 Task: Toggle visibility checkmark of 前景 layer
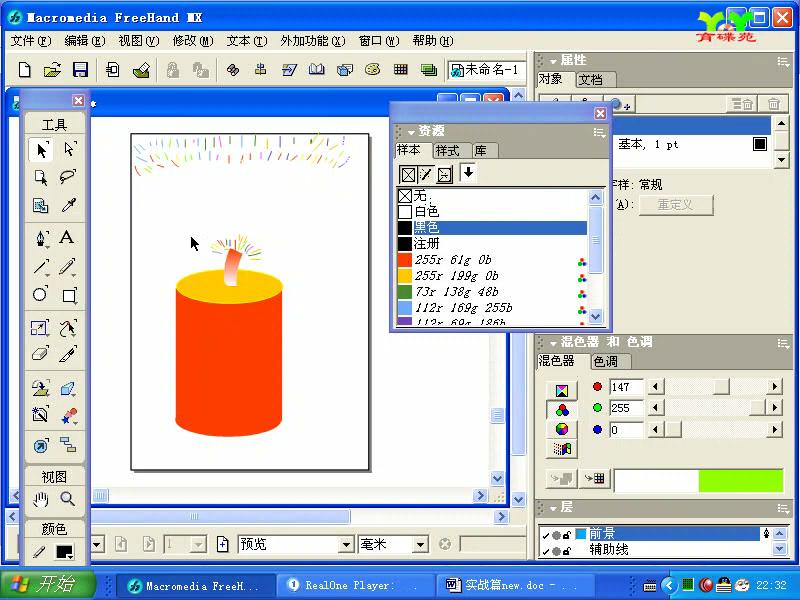(x=545, y=535)
